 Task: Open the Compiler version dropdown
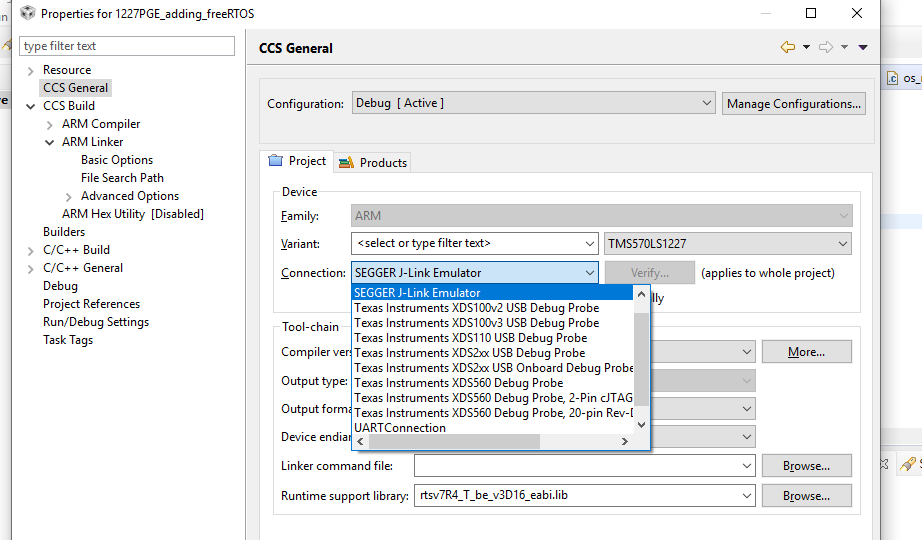pyautogui.click(x=746, y=352)
